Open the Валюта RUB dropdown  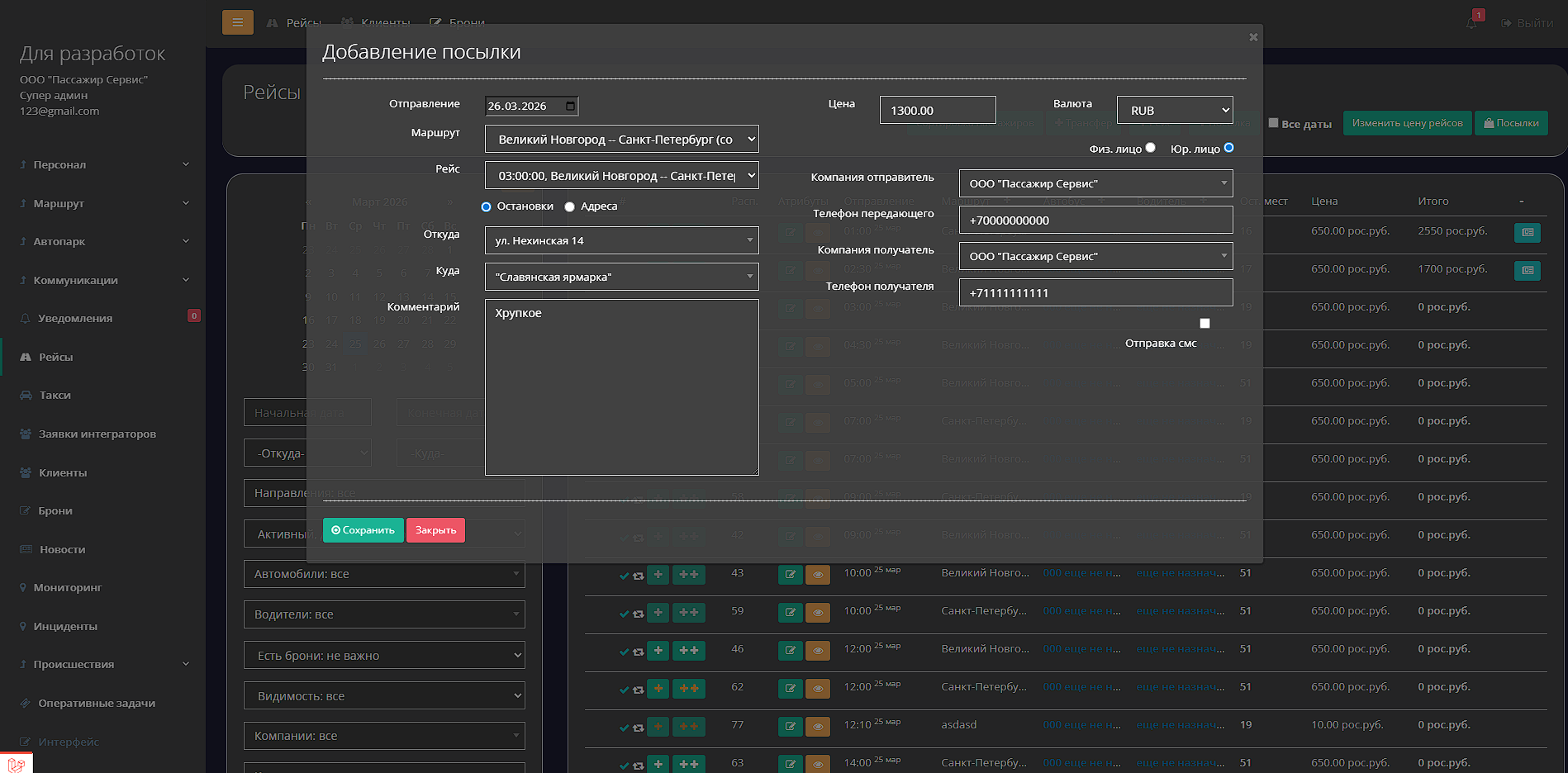coord(1174,110)
